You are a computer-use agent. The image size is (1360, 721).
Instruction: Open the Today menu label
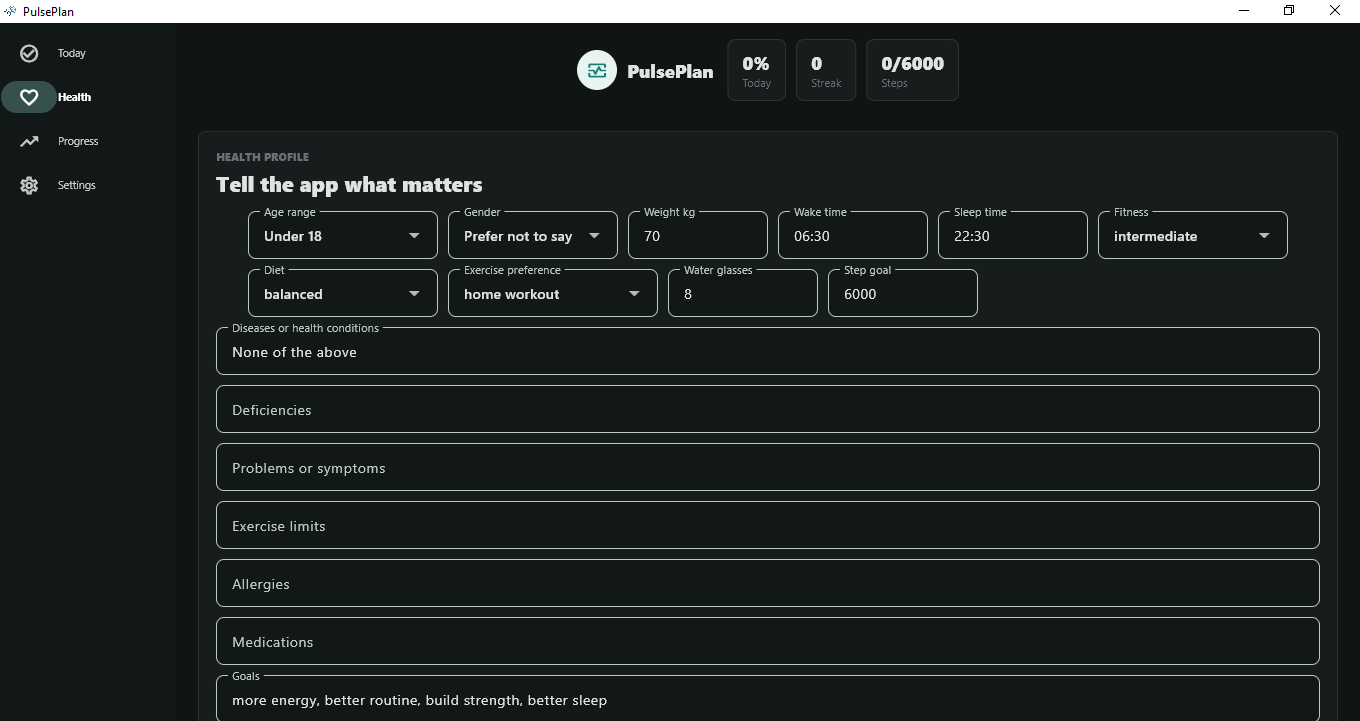click(x=72, y=53)
